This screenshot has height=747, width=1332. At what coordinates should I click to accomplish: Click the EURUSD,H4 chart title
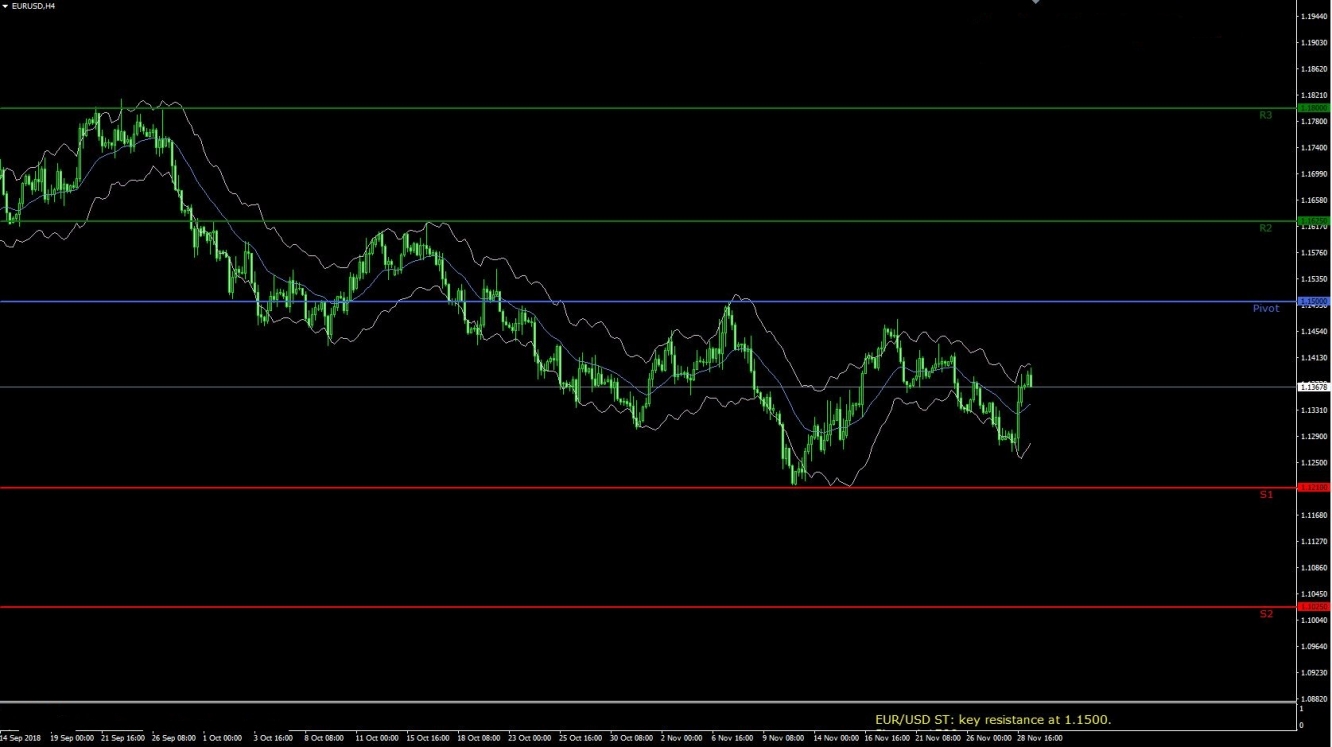coord(33,6)
